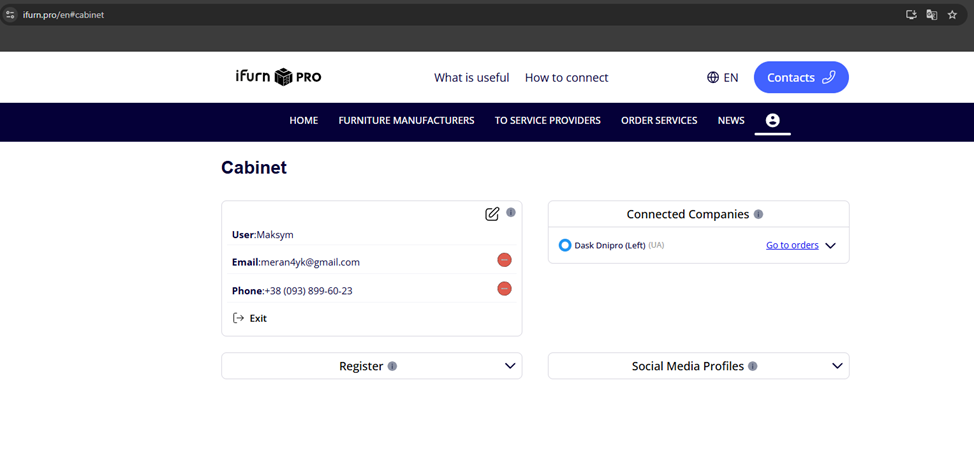Click the ifurn PRO logo

pos(278,77)
